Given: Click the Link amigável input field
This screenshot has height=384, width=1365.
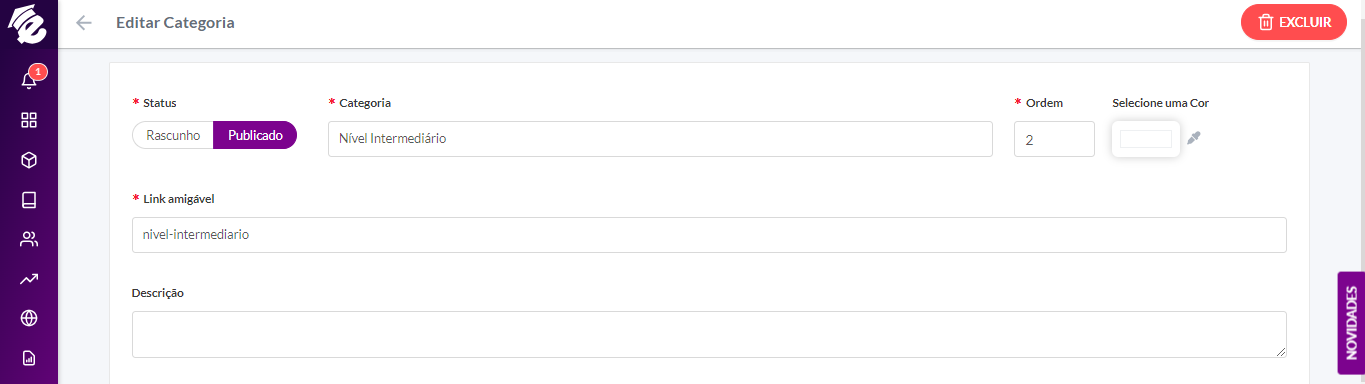Looking at the screenshot, I should pyautogui.click(x=709, y=235).
